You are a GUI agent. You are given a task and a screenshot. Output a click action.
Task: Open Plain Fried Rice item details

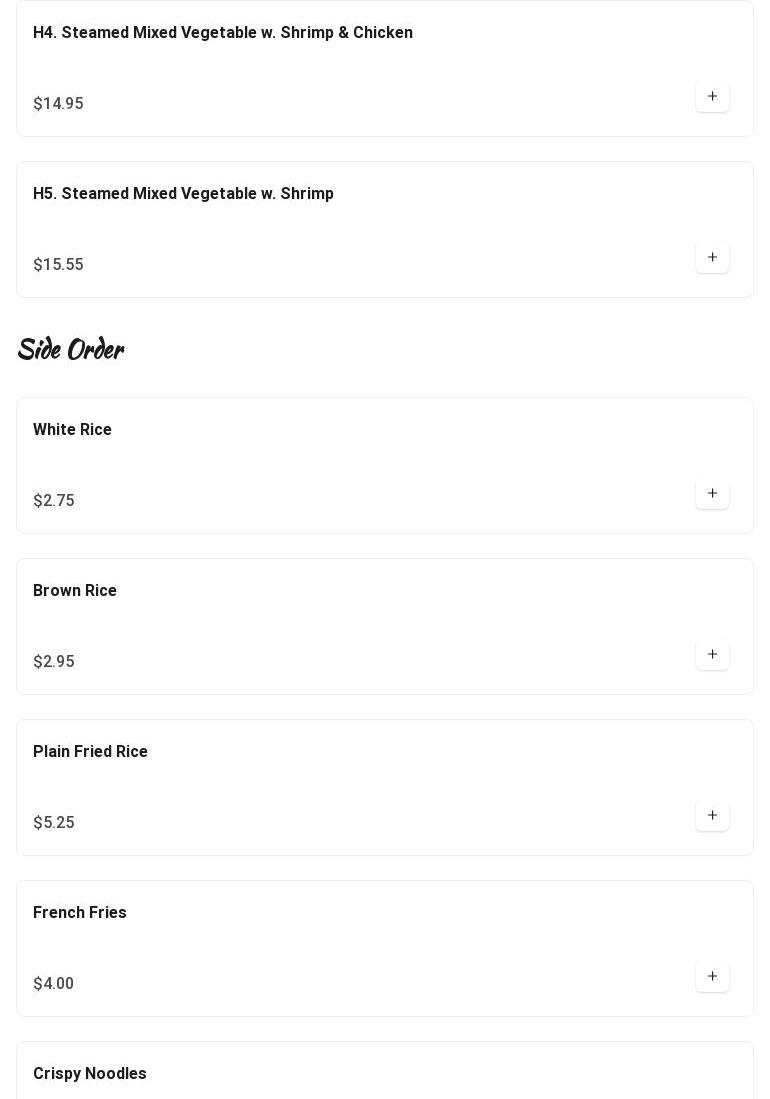(x=90, y=752)
